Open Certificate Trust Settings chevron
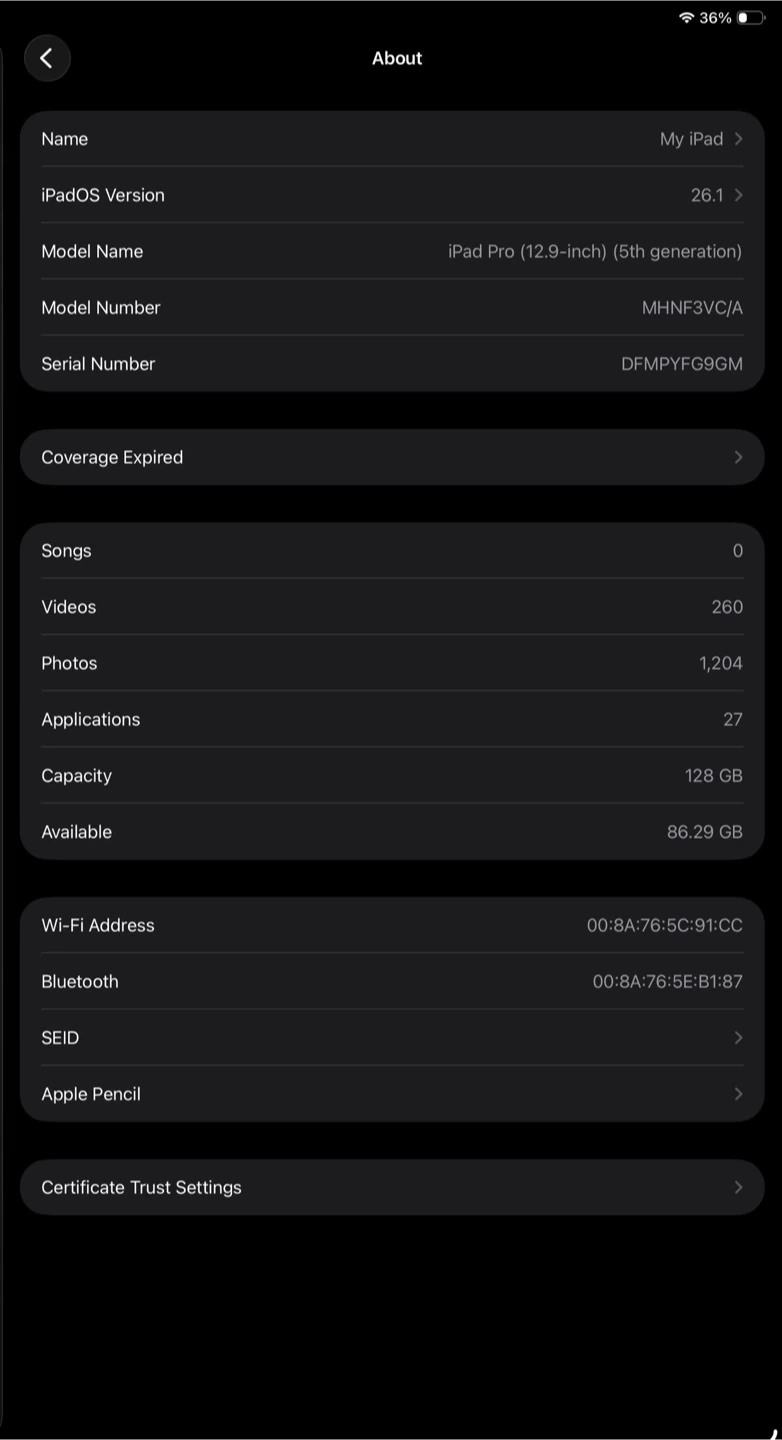The image size is (782, 1440). tap(738, 1187)
